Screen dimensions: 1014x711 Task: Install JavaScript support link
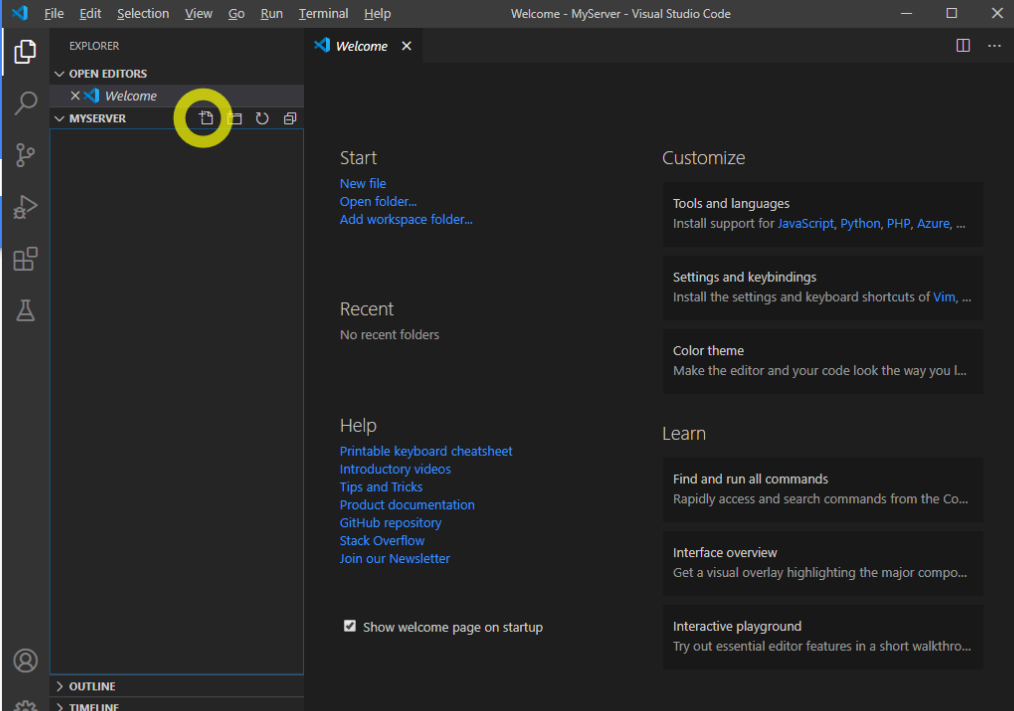(806, 224)
